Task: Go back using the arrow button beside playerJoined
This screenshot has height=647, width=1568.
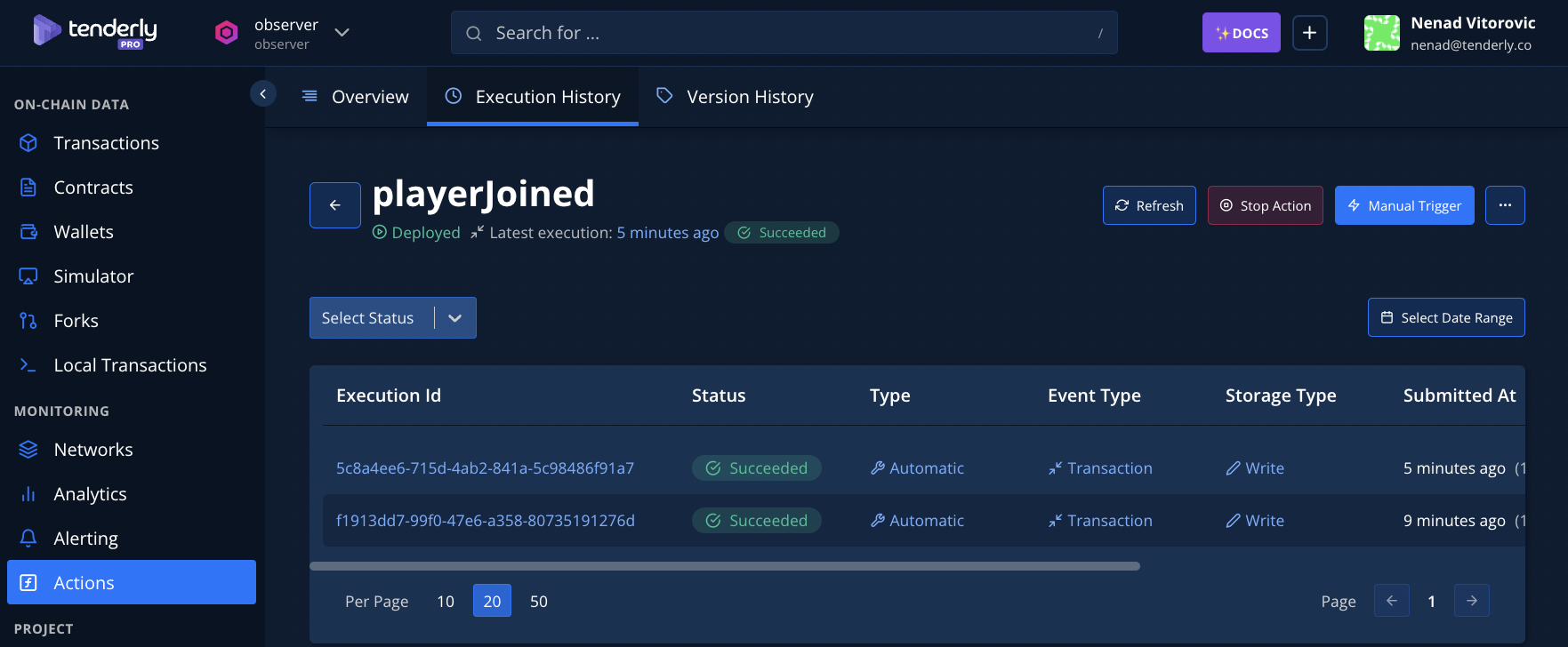Action: coord(335,205)
